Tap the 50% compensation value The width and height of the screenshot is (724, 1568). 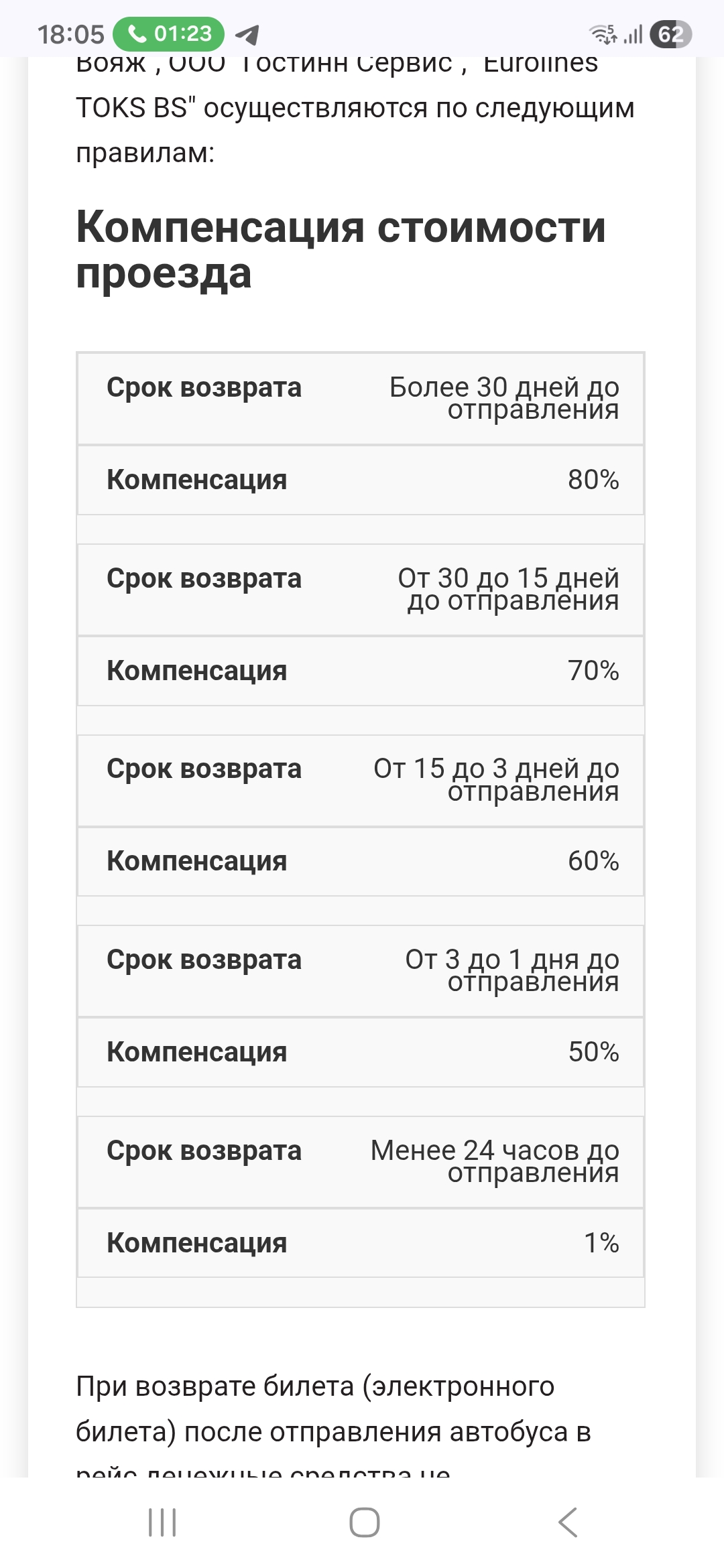[x=593, y=1052]
